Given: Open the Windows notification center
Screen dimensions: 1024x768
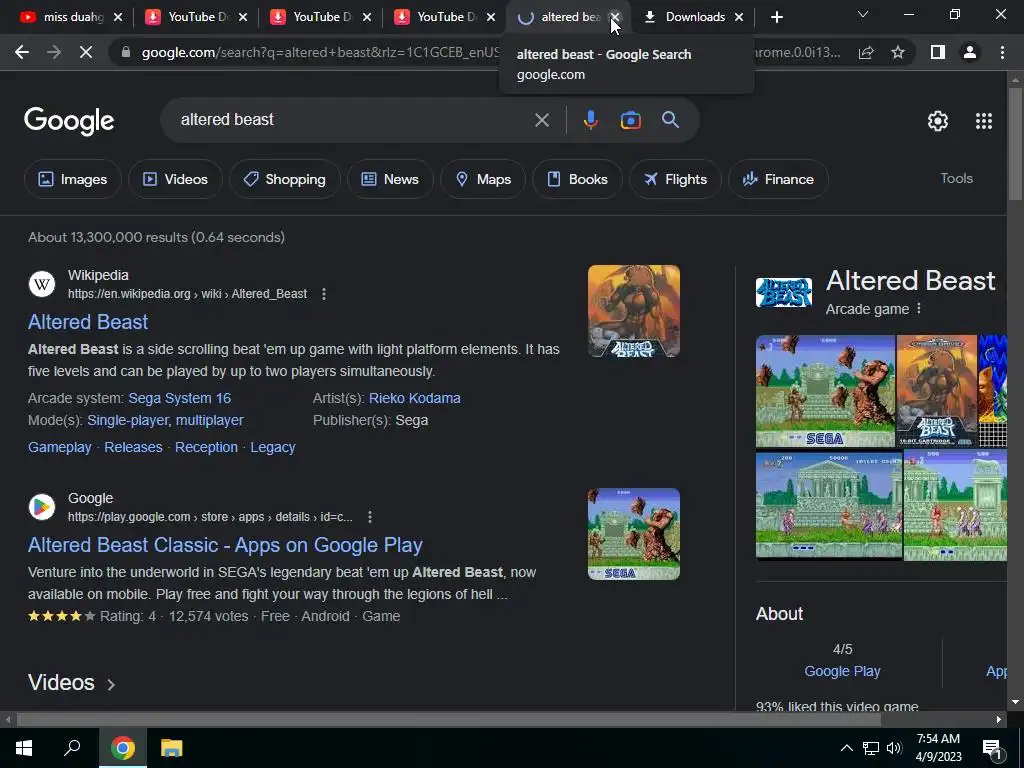Looking at the screenshot, I should pyautogui.click(x=992, y=749).
